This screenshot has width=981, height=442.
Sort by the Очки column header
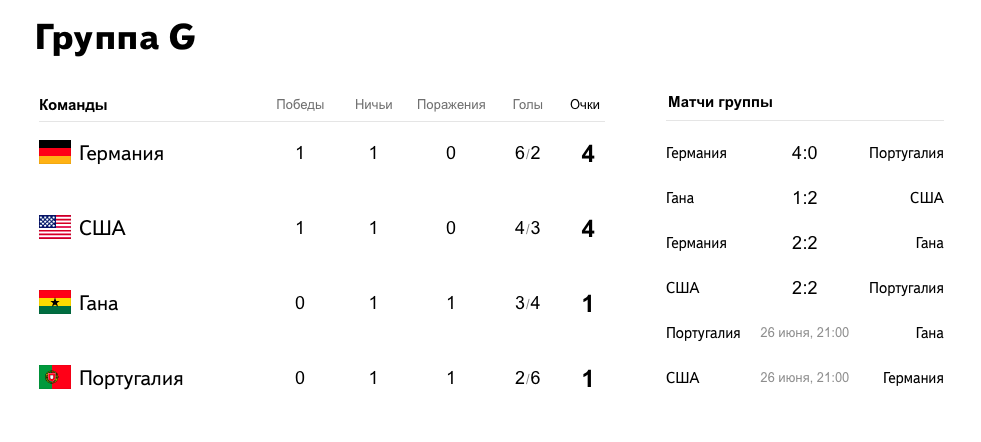point(585,105)
